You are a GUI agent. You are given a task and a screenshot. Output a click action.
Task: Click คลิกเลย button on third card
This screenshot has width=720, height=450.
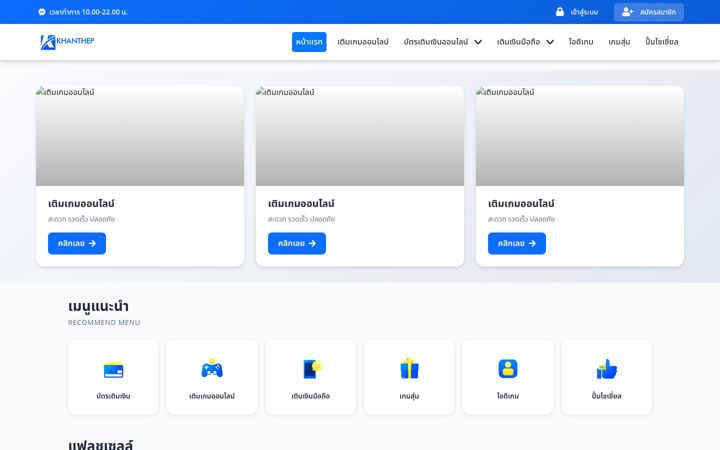click(x=517, y=243)
